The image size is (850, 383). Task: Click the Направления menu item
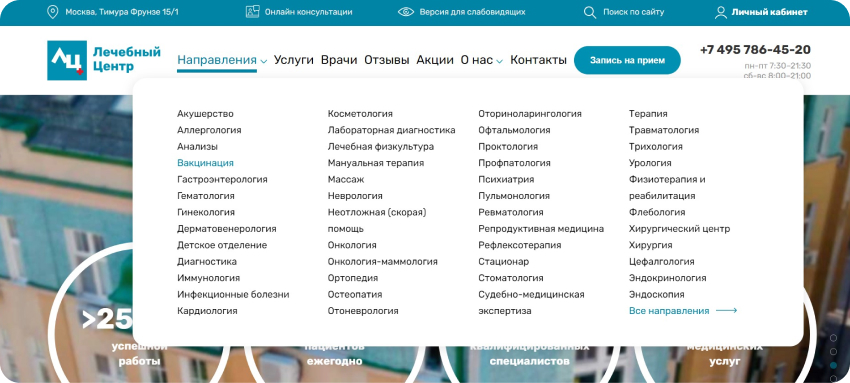point(217,60)
